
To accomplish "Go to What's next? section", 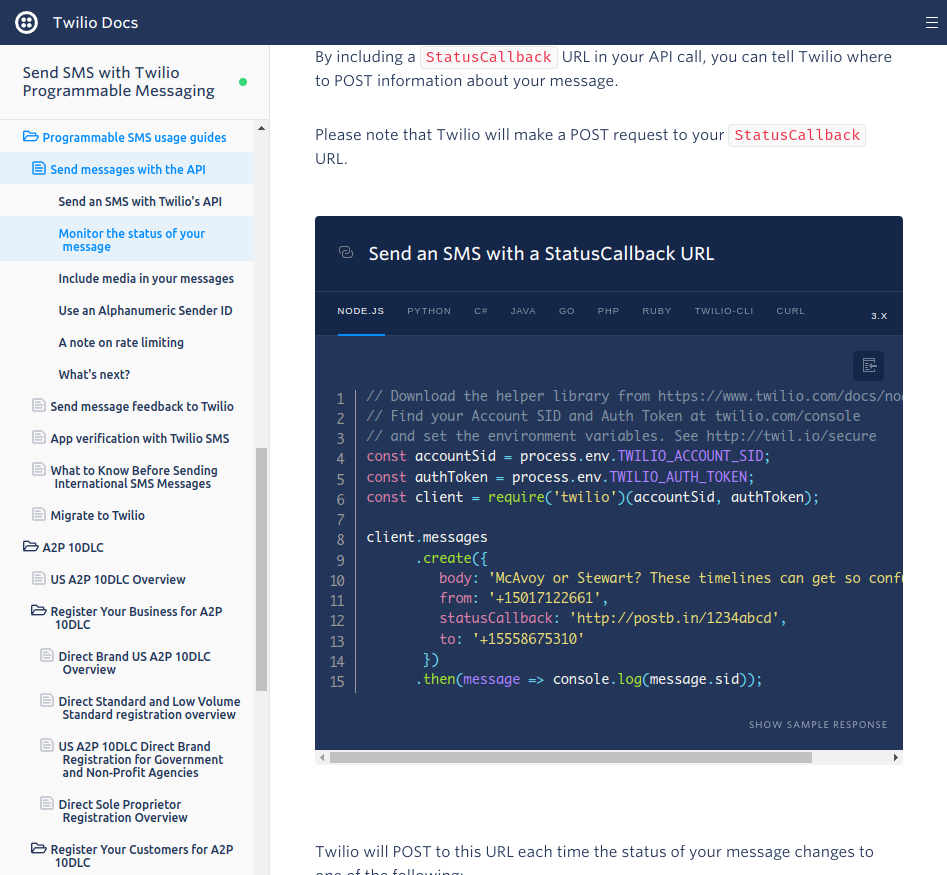I will pyautogui.click(x=94, y=374).
